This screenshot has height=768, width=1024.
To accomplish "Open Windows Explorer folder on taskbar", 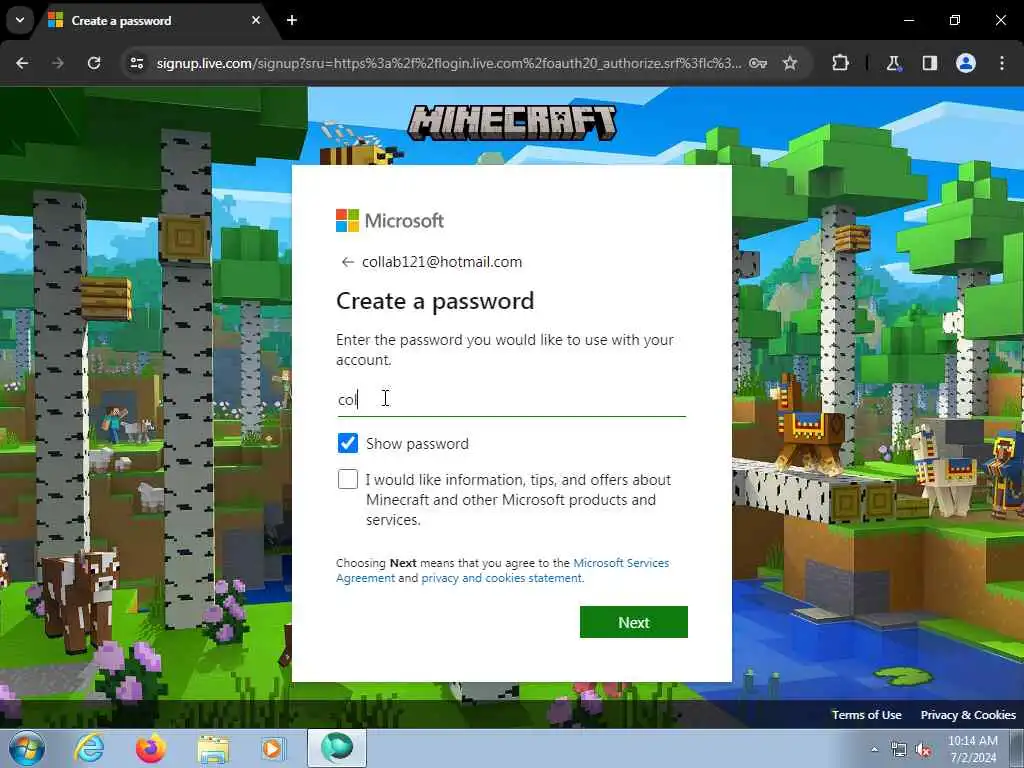I will click(x=213, y=749).
